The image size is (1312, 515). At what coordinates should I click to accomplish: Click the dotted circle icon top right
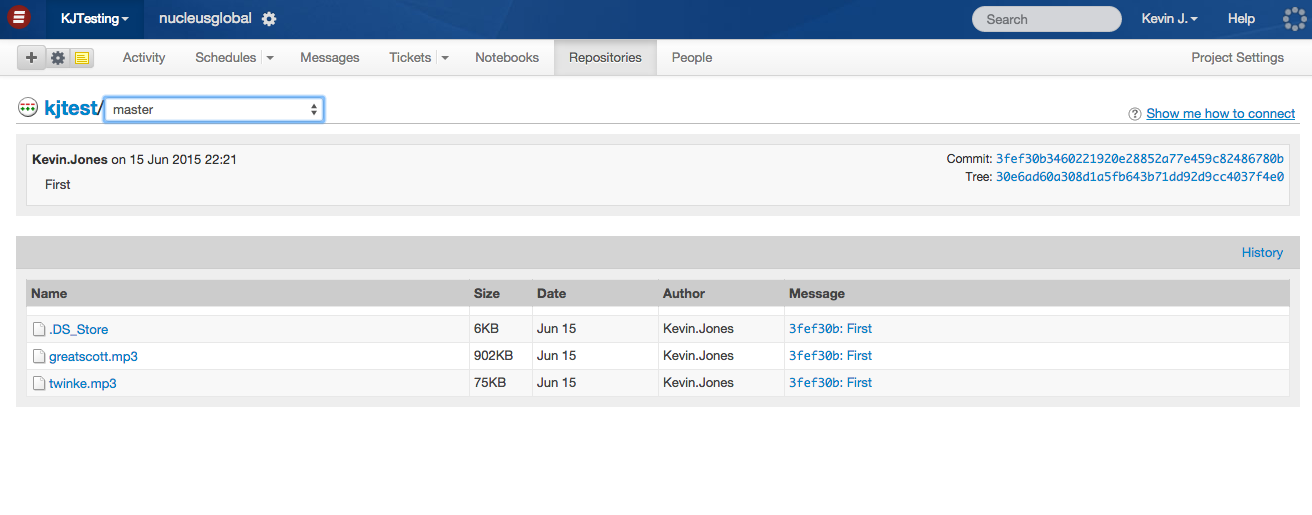click(x=1295, y=19)
